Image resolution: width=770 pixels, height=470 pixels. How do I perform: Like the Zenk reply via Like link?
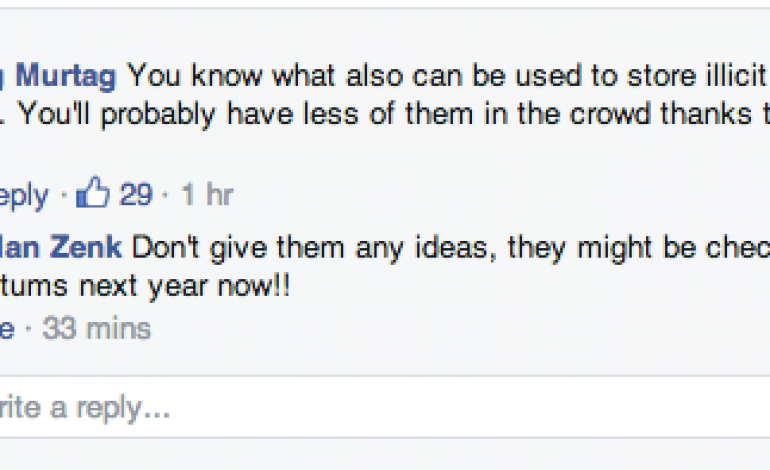point(6,327)
